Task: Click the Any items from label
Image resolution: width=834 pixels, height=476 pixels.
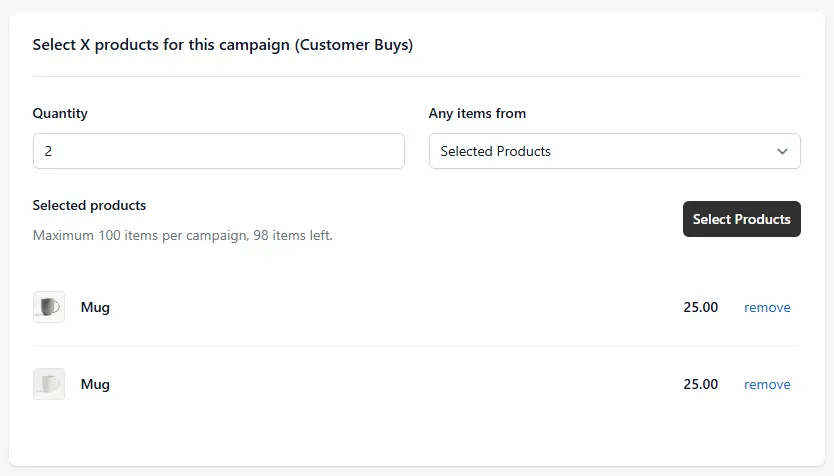Action: 477,113
